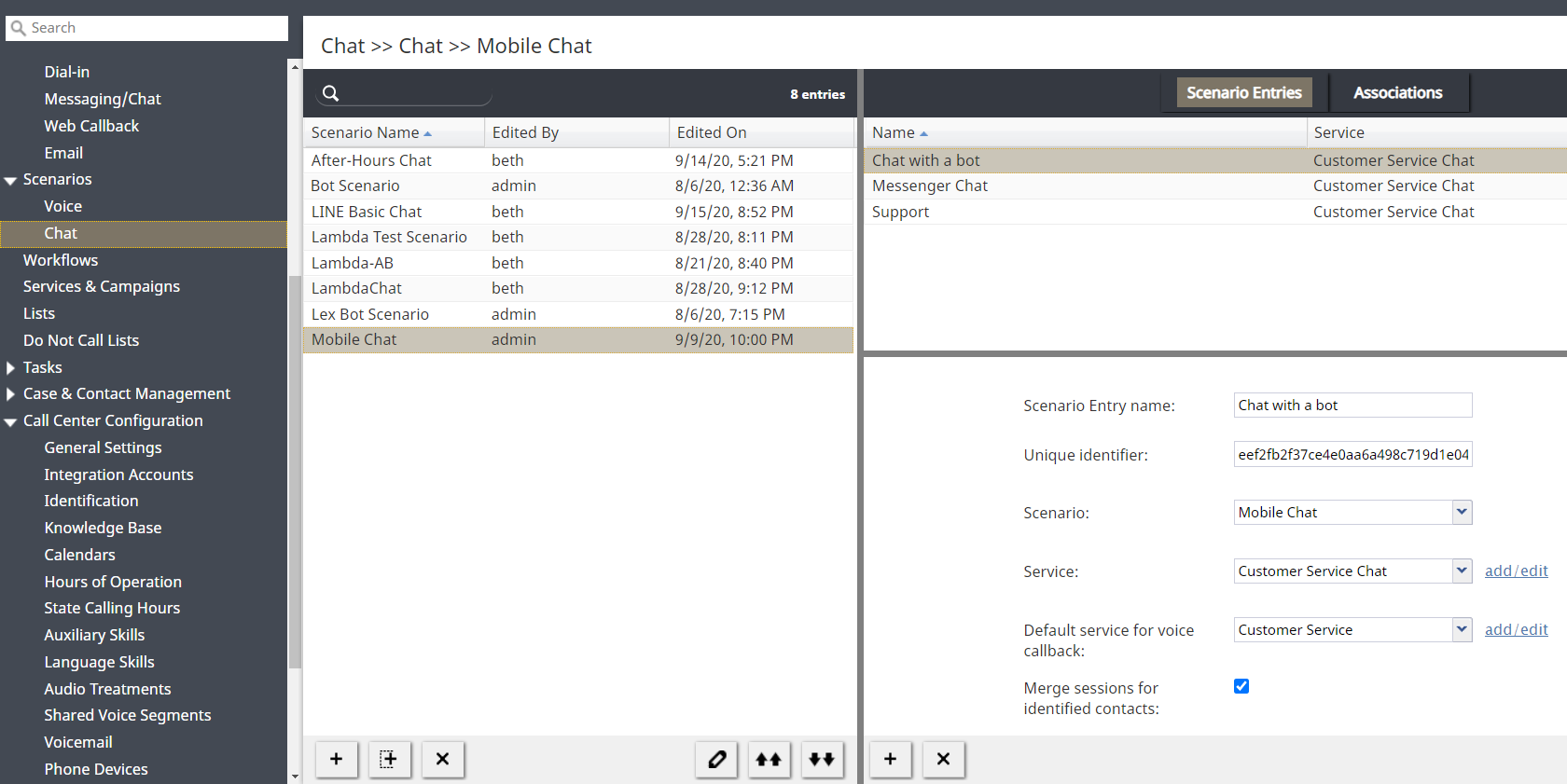Viewport: 1567px width, 784px height.
Task: Expand the Tasks tree section
Action: click(x=10, y=368)
